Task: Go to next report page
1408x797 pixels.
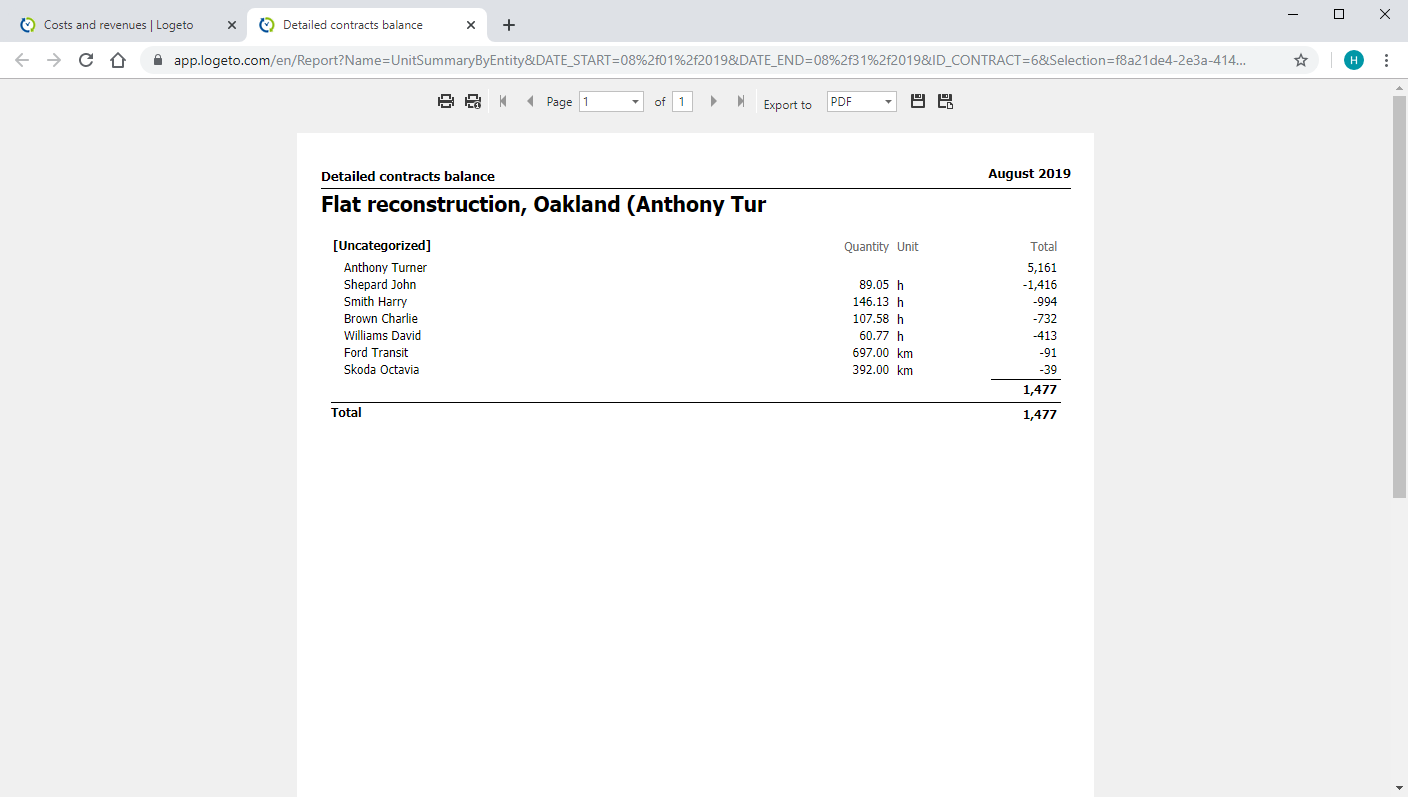Action: [x=713, y=101]
